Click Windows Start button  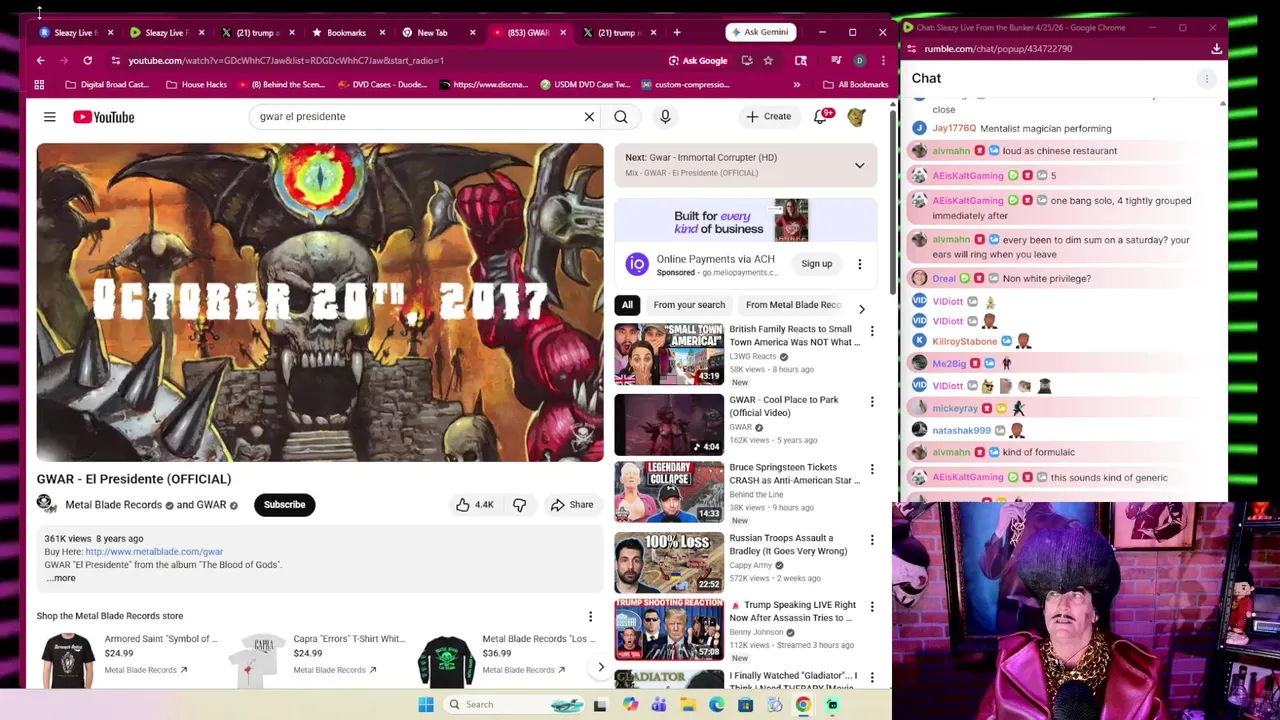pos(426,705)
